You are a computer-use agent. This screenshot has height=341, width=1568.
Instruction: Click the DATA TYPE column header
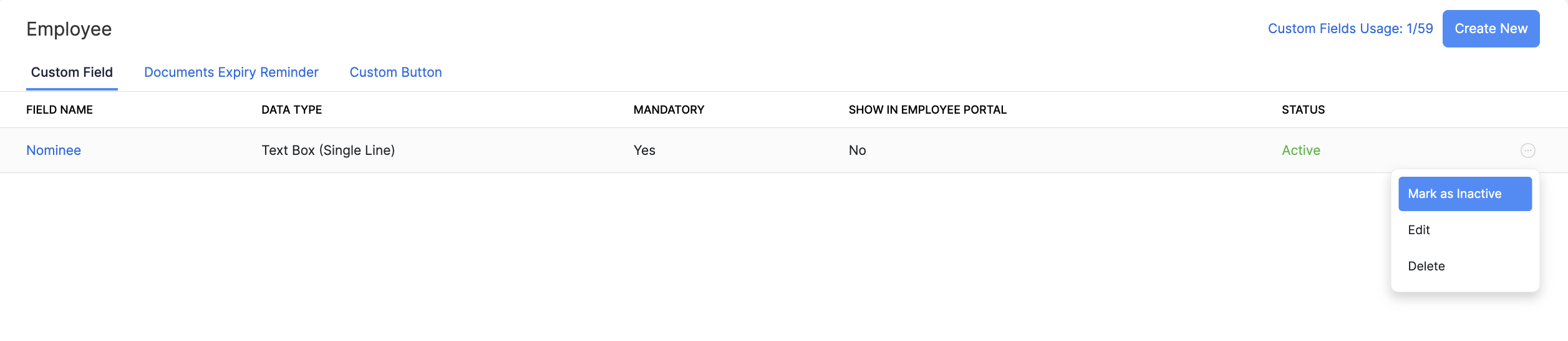(291, 110)
